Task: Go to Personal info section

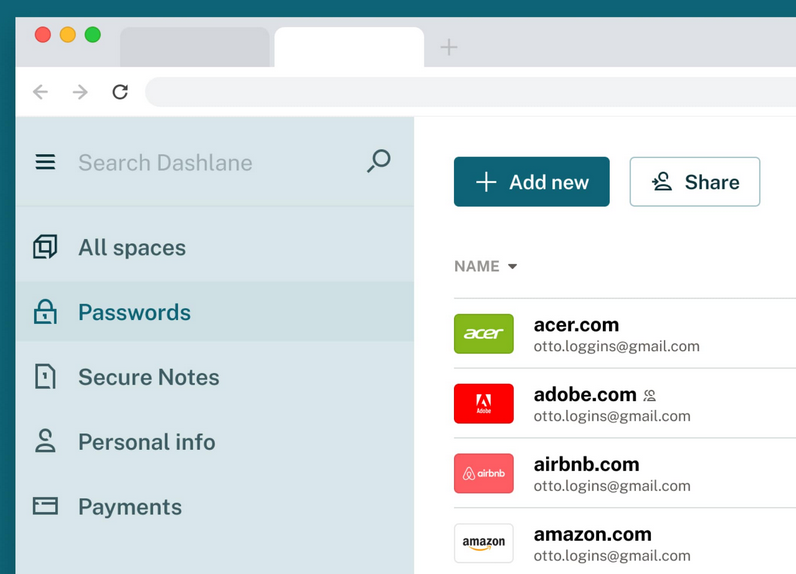Action: tap(146, 442)
